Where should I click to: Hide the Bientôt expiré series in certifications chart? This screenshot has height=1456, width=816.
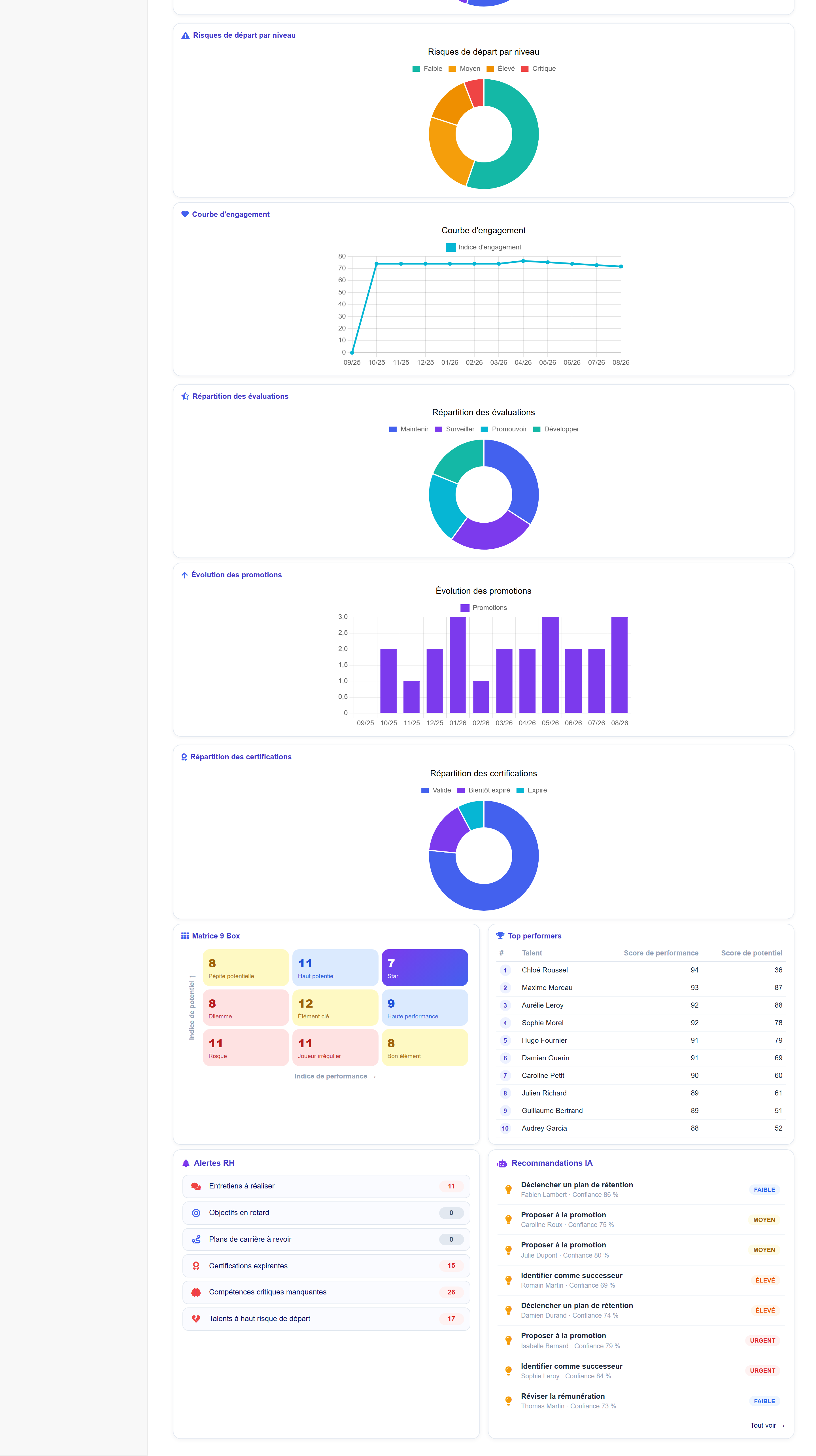click(x=483, y=791)
